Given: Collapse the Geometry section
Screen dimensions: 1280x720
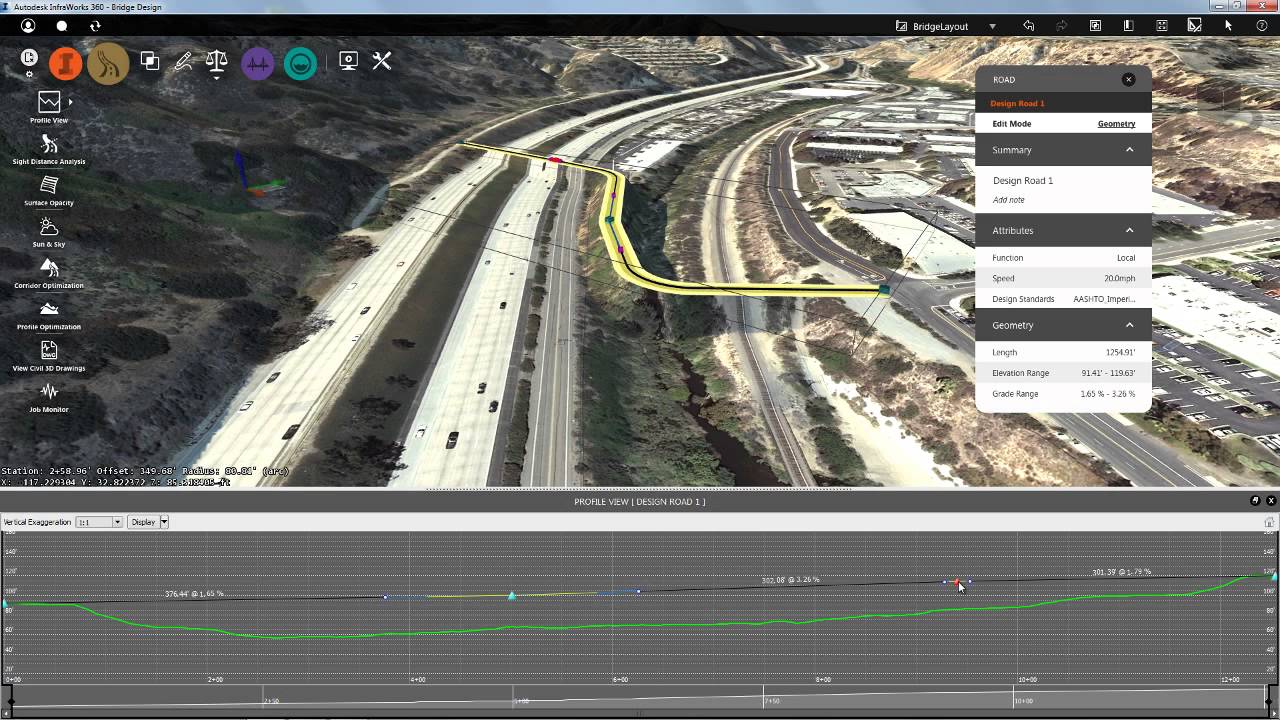Looking at the screenshot, I should coord(1130,325).
